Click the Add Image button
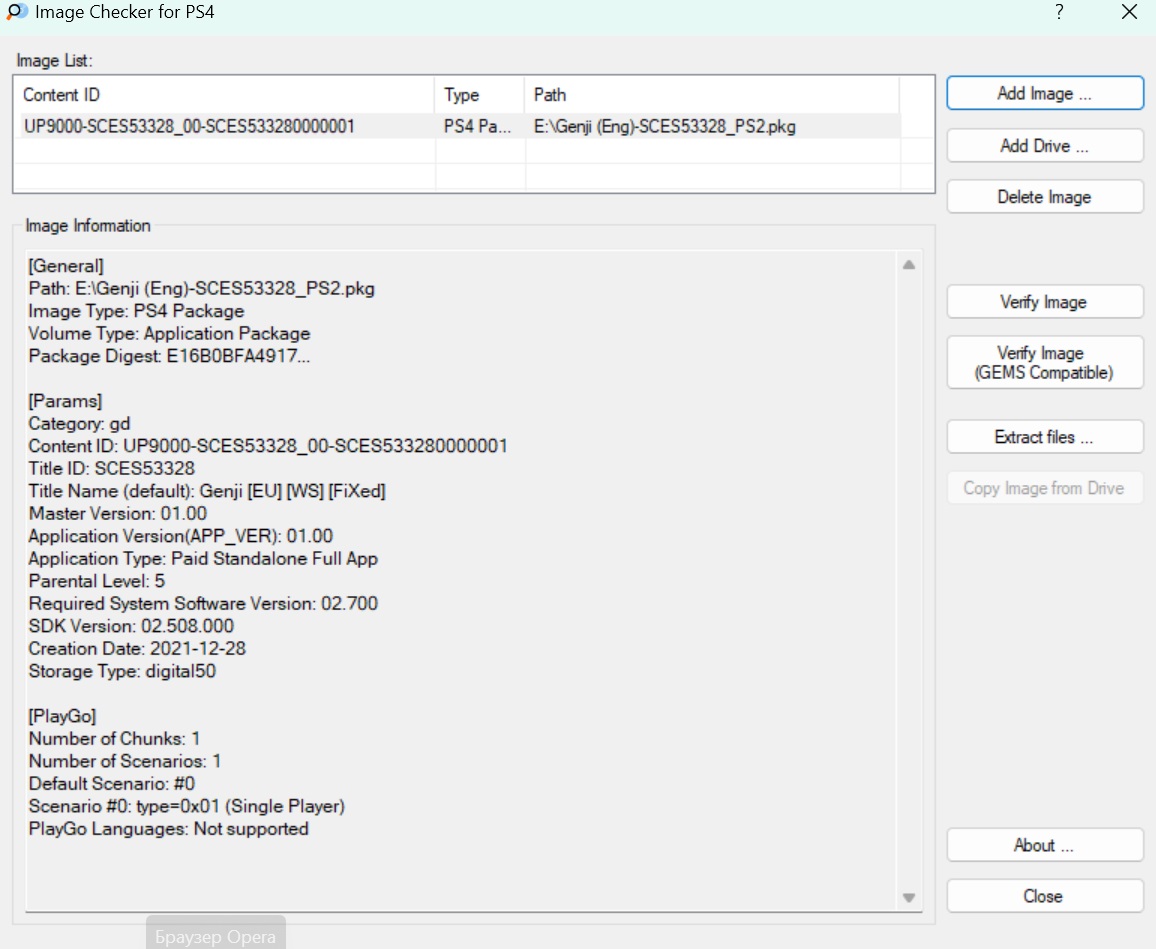This screenshot has width=1156, height=949. [1045, 94]
